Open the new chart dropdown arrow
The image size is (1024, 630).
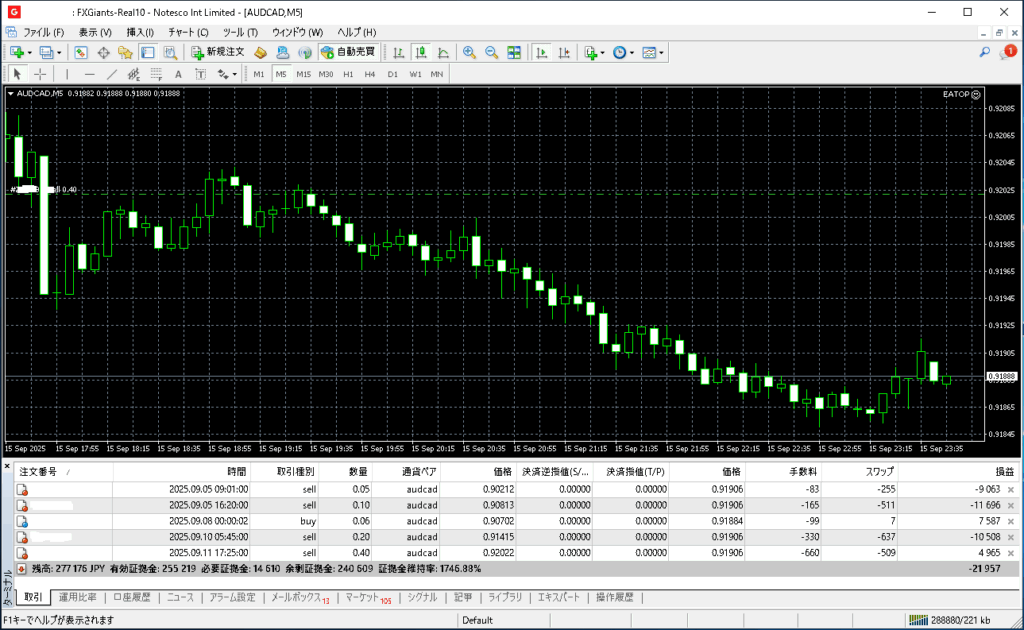click(30, 52)
